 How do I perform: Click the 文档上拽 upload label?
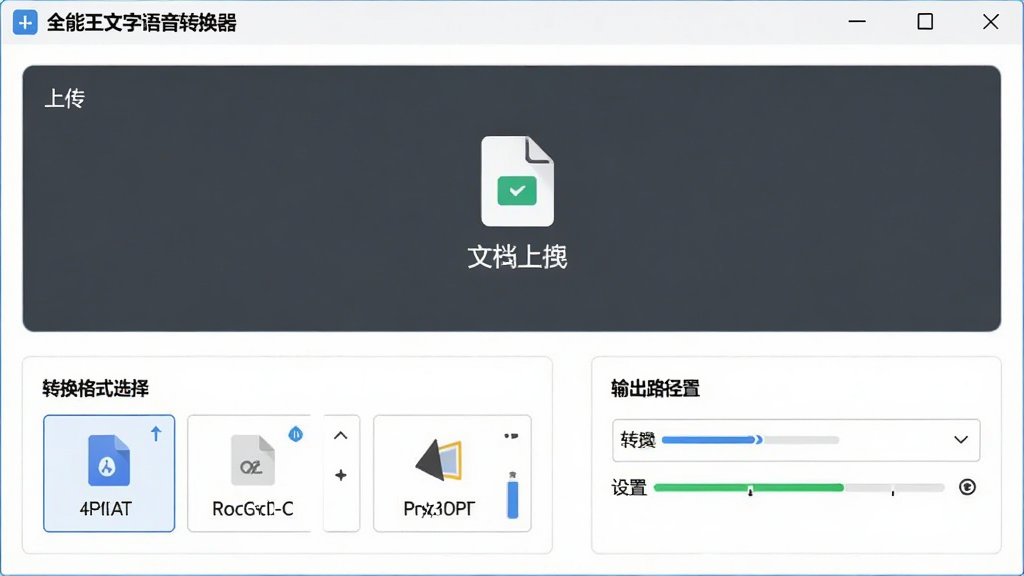coord(517,257)
